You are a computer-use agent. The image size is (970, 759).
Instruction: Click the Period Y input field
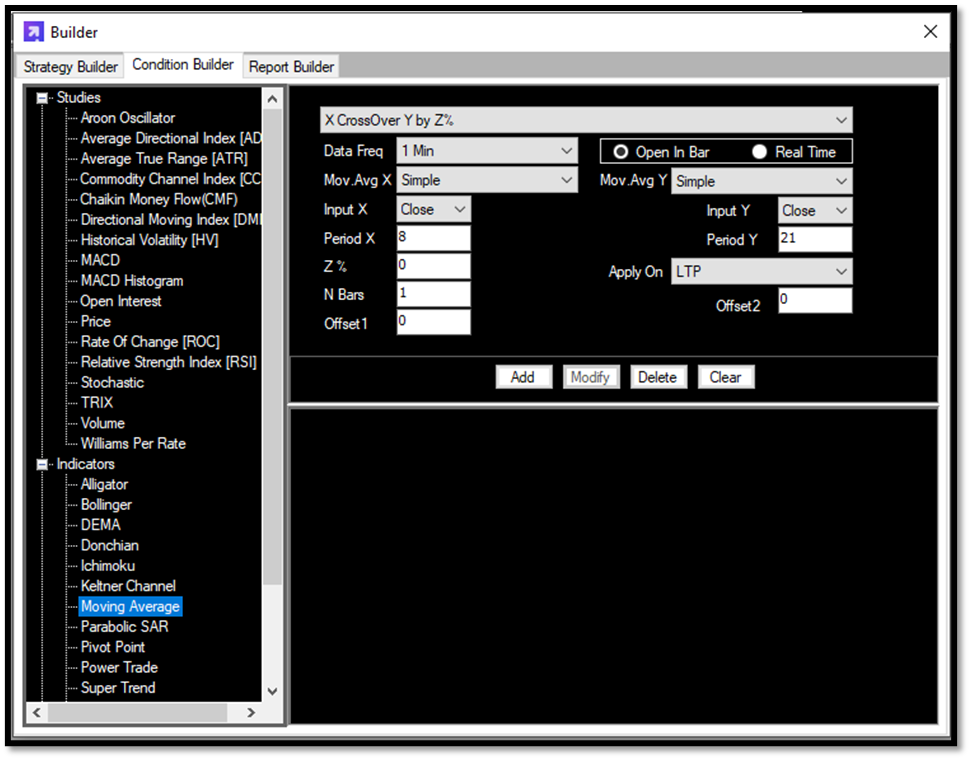point(815,239)
